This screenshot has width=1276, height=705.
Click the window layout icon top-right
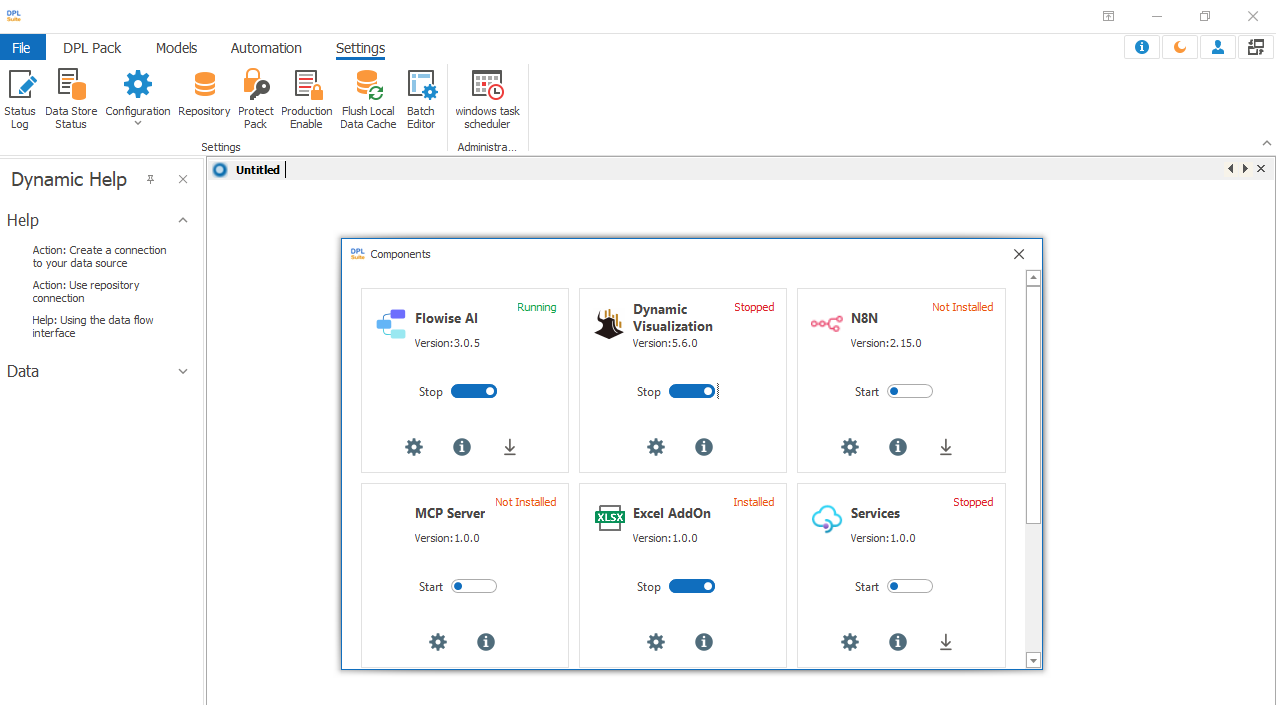tap(1256, 47)
